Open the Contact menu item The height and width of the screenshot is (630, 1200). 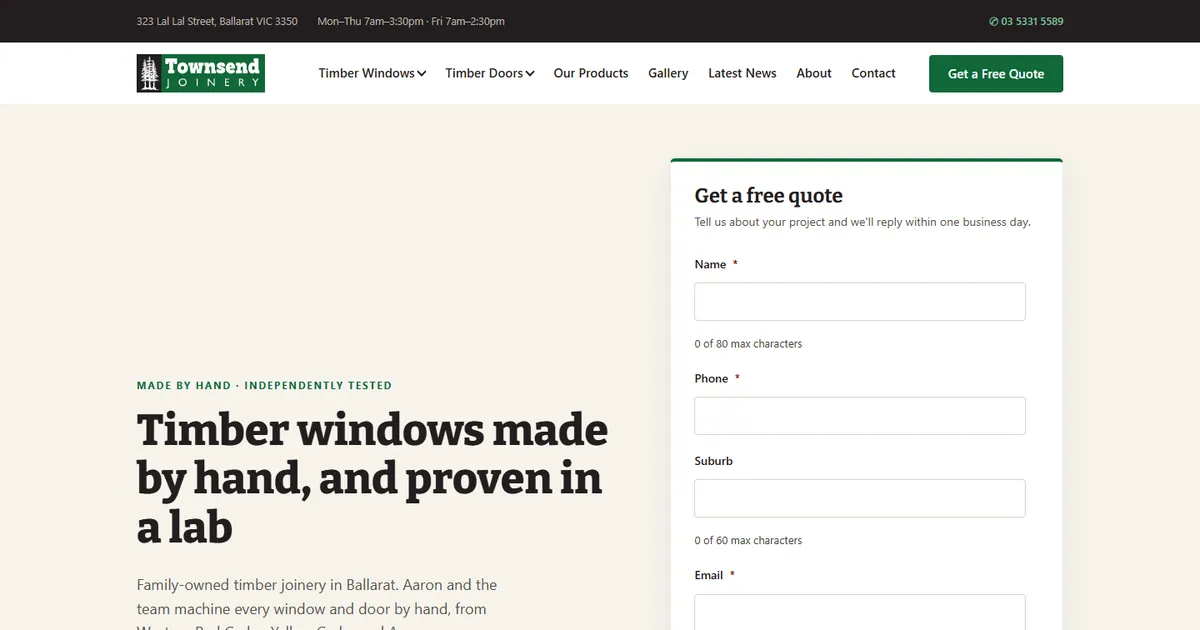(873, 73)
